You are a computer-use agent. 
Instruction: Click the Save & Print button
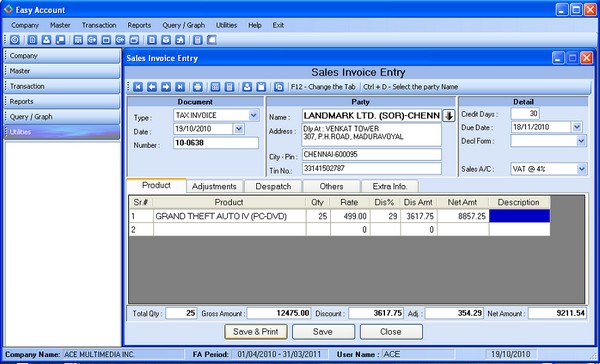tap(256, 332)
